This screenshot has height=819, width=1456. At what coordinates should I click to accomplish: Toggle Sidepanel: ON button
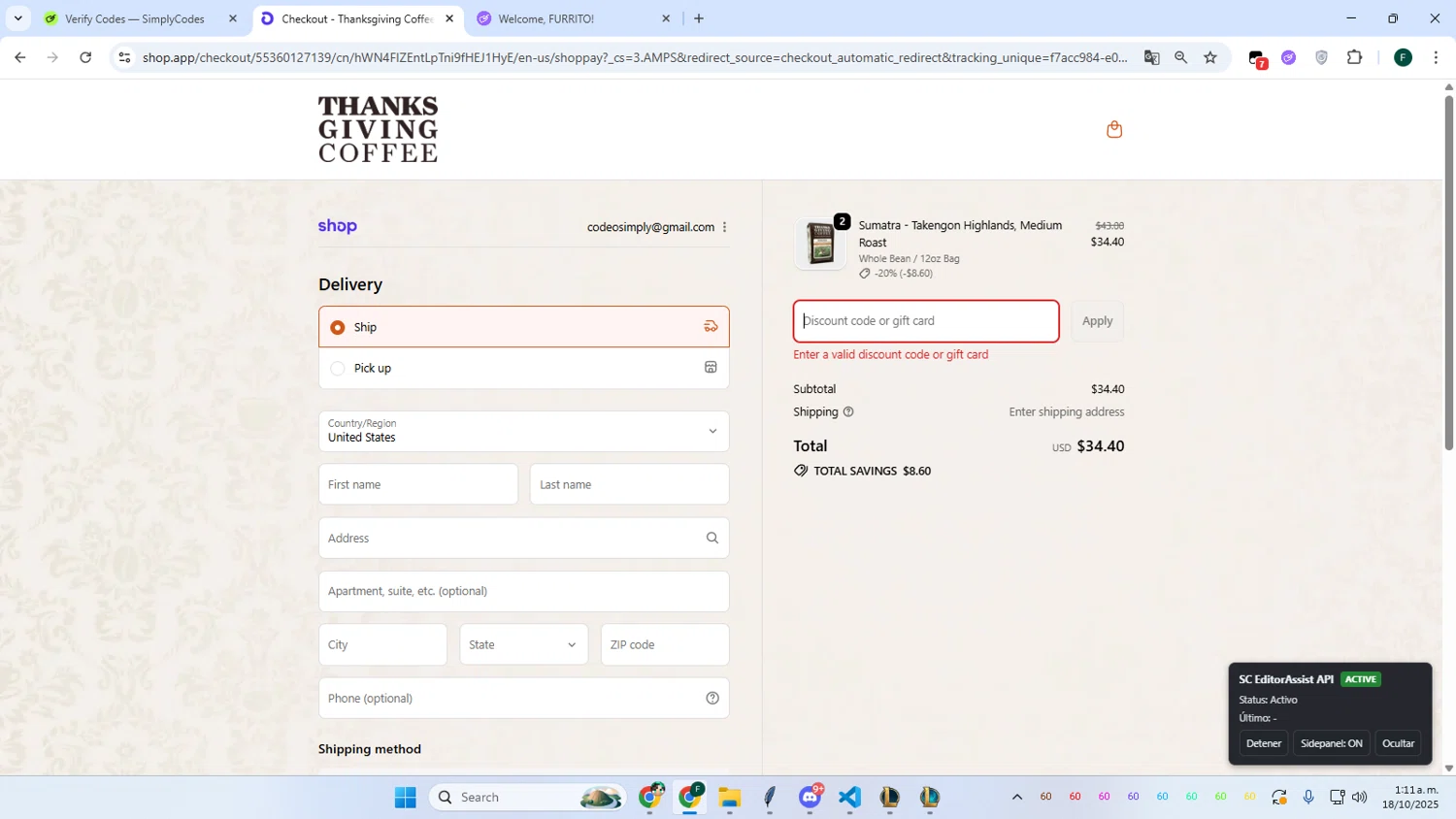(1331, 743)
